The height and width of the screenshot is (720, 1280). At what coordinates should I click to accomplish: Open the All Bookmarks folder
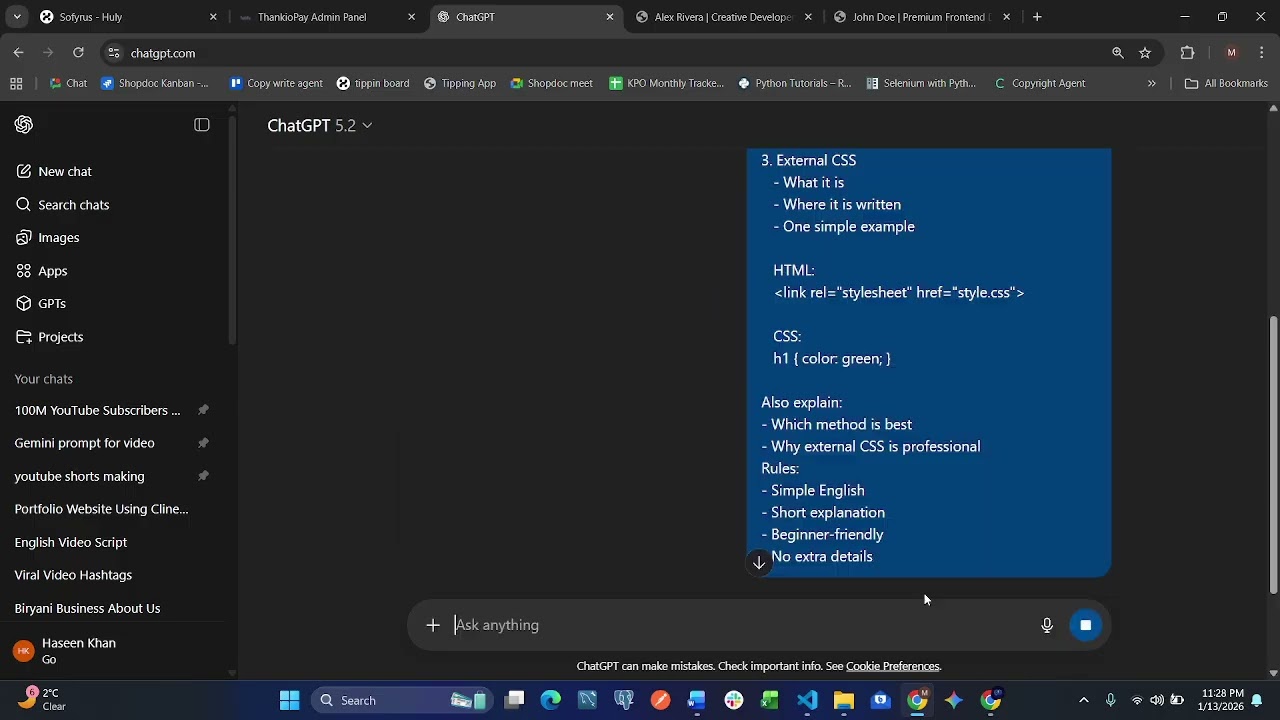click(1226, 84)
